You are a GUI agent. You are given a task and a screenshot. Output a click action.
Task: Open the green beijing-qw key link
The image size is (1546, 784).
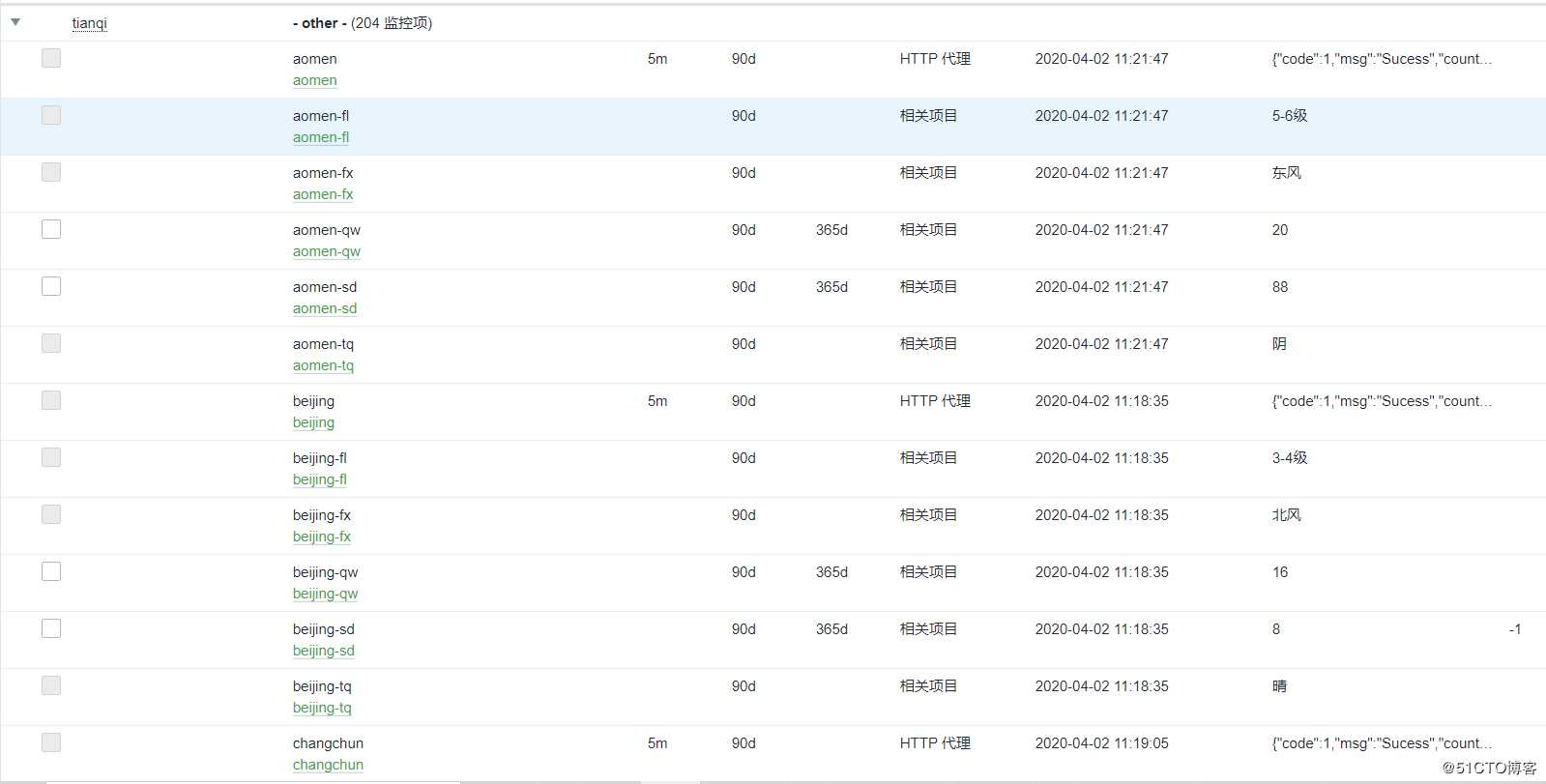[326, 594]
